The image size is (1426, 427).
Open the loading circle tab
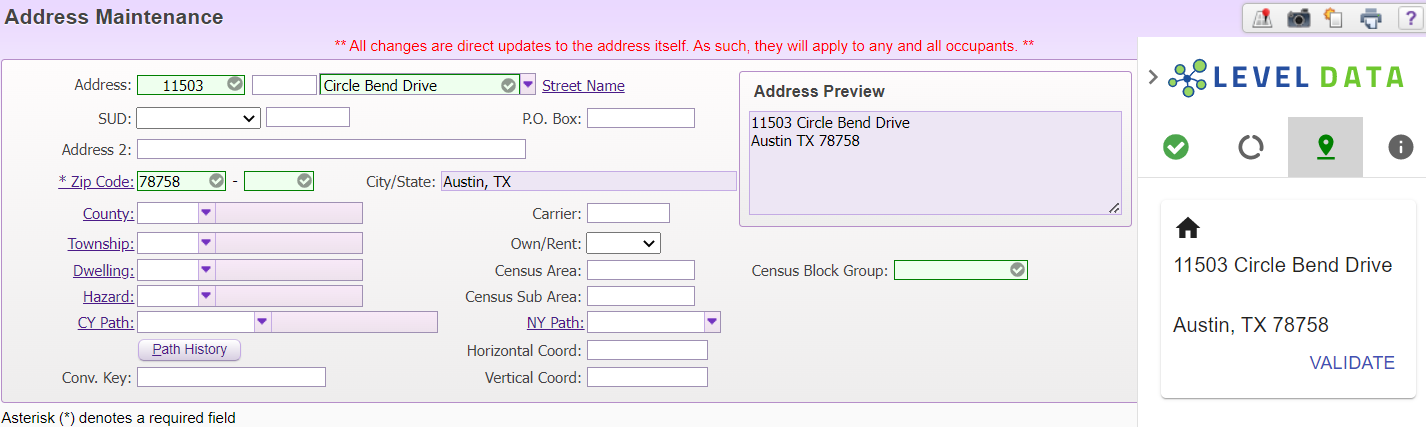click(x=1250, y=148)
